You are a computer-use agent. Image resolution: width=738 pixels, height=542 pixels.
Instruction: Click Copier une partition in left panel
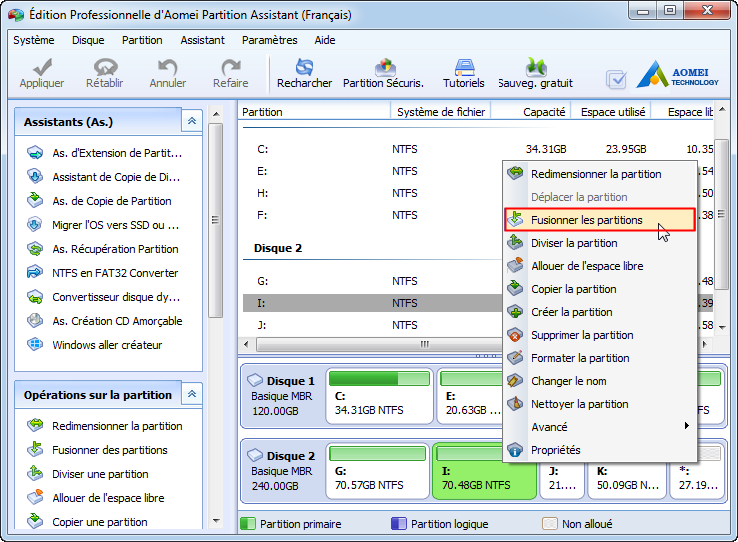click(x=87, y=522)
